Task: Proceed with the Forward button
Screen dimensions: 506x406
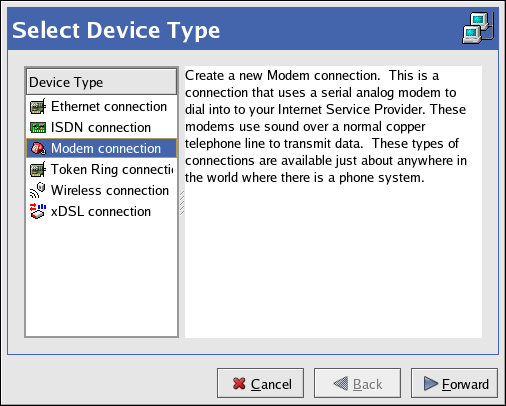Action: coord(454,383)
